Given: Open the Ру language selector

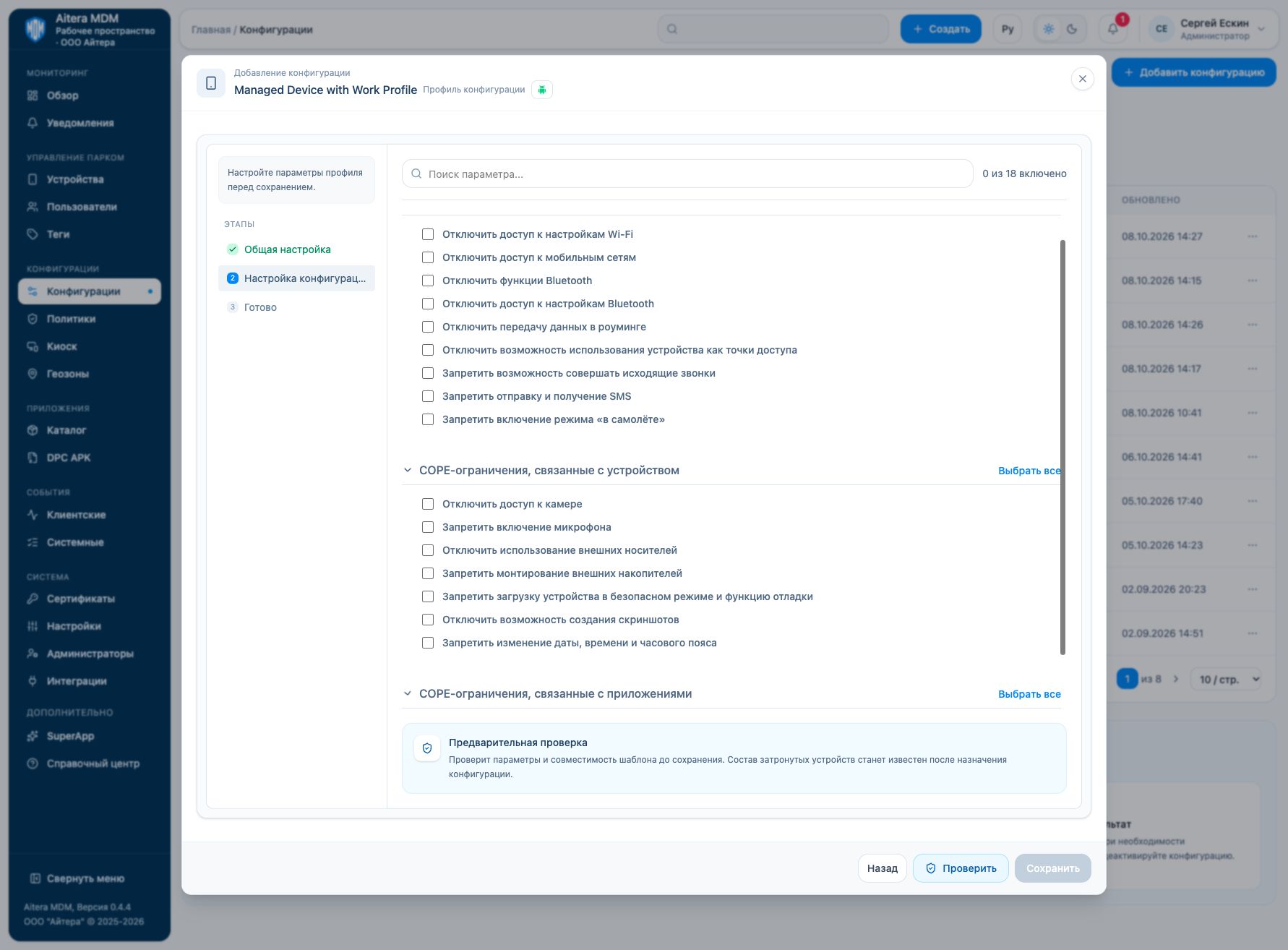Looking at the screenshot, I should click(x=1008, y=29).
